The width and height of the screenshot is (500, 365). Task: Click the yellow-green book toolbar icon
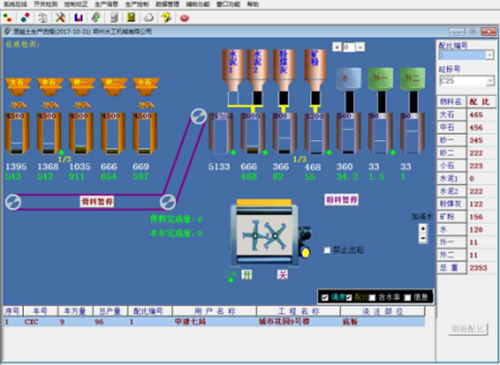point(131,17)
